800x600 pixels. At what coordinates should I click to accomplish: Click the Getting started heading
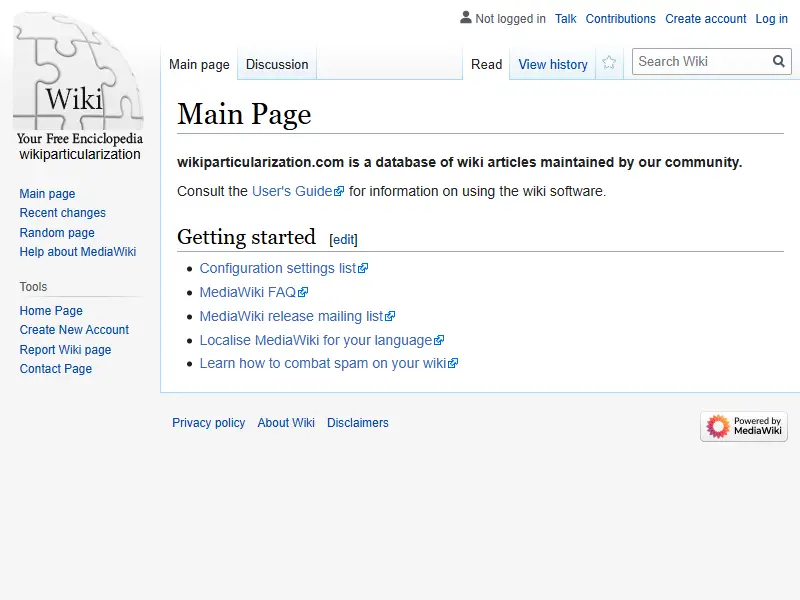[x=246, y=237]
